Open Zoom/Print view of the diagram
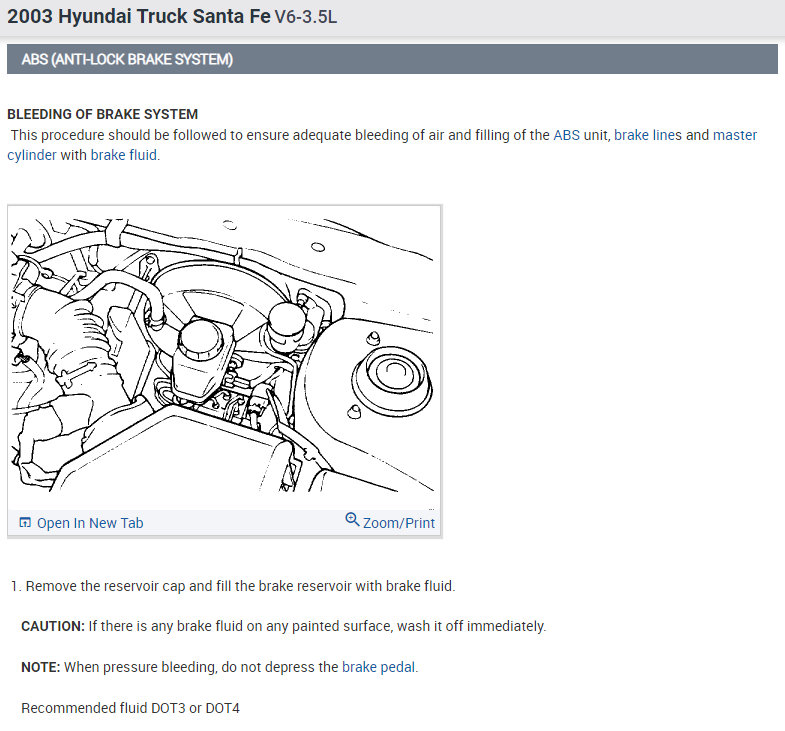The image size is (785, 731). (399, 523)
